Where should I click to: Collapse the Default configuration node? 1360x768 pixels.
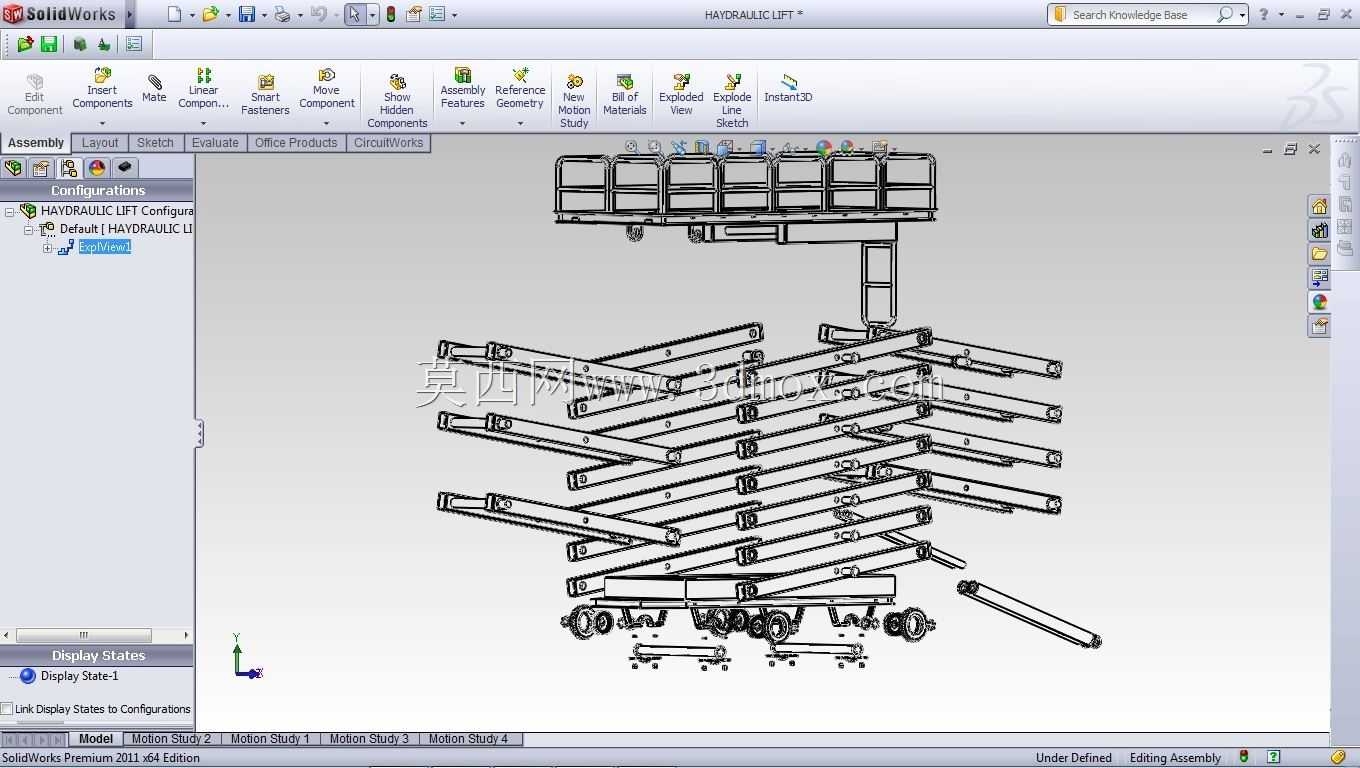pos(29,230)
